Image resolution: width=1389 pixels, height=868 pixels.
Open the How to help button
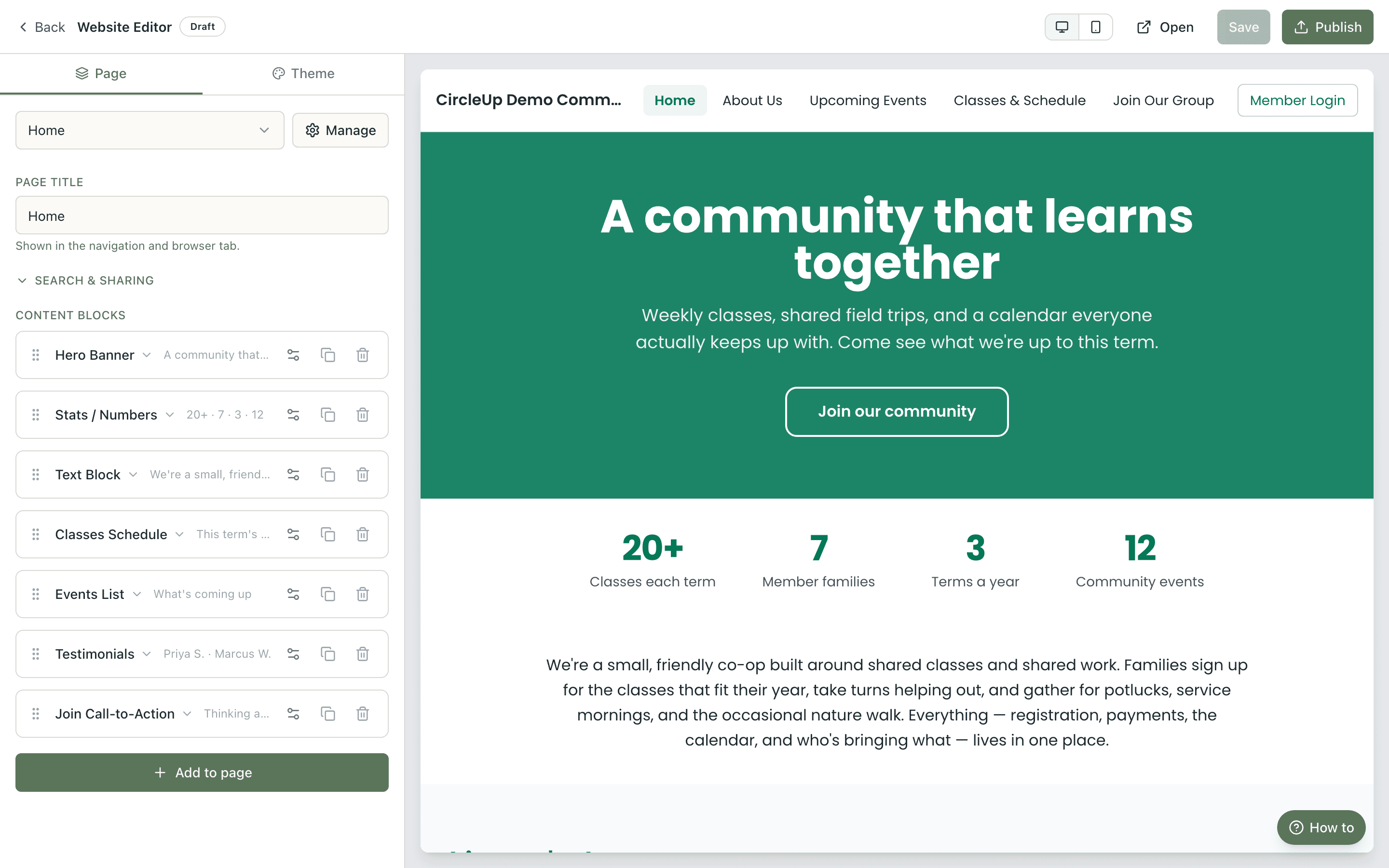(1321, 827)
